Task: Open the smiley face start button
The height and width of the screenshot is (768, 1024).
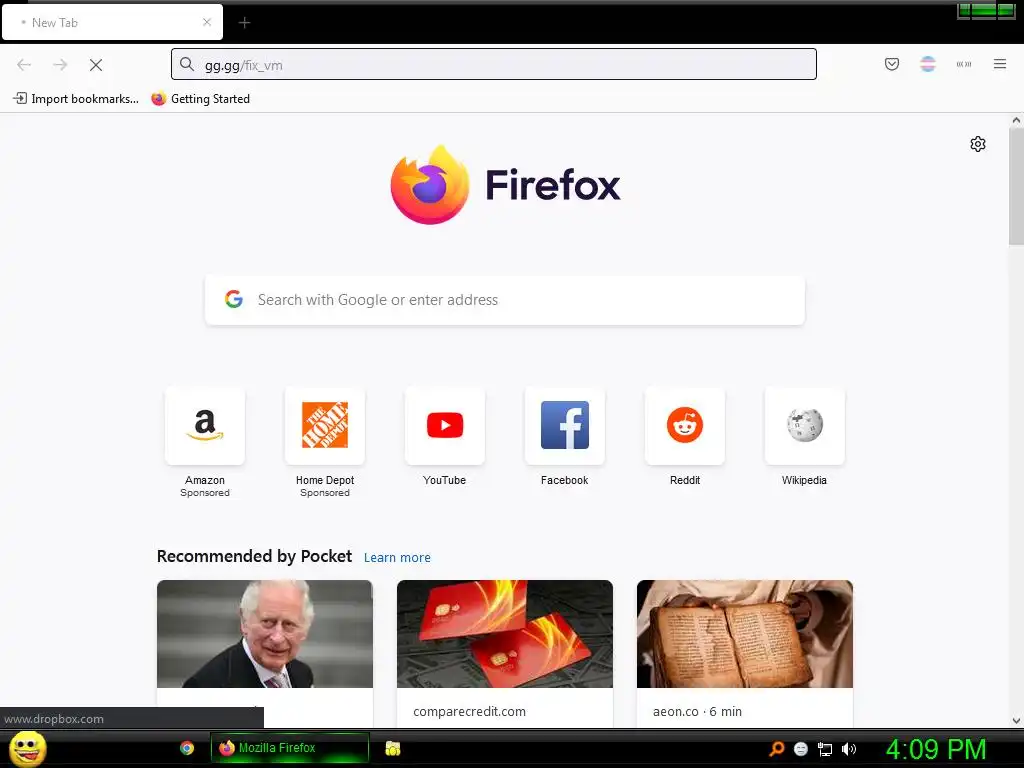Action: 28,748
